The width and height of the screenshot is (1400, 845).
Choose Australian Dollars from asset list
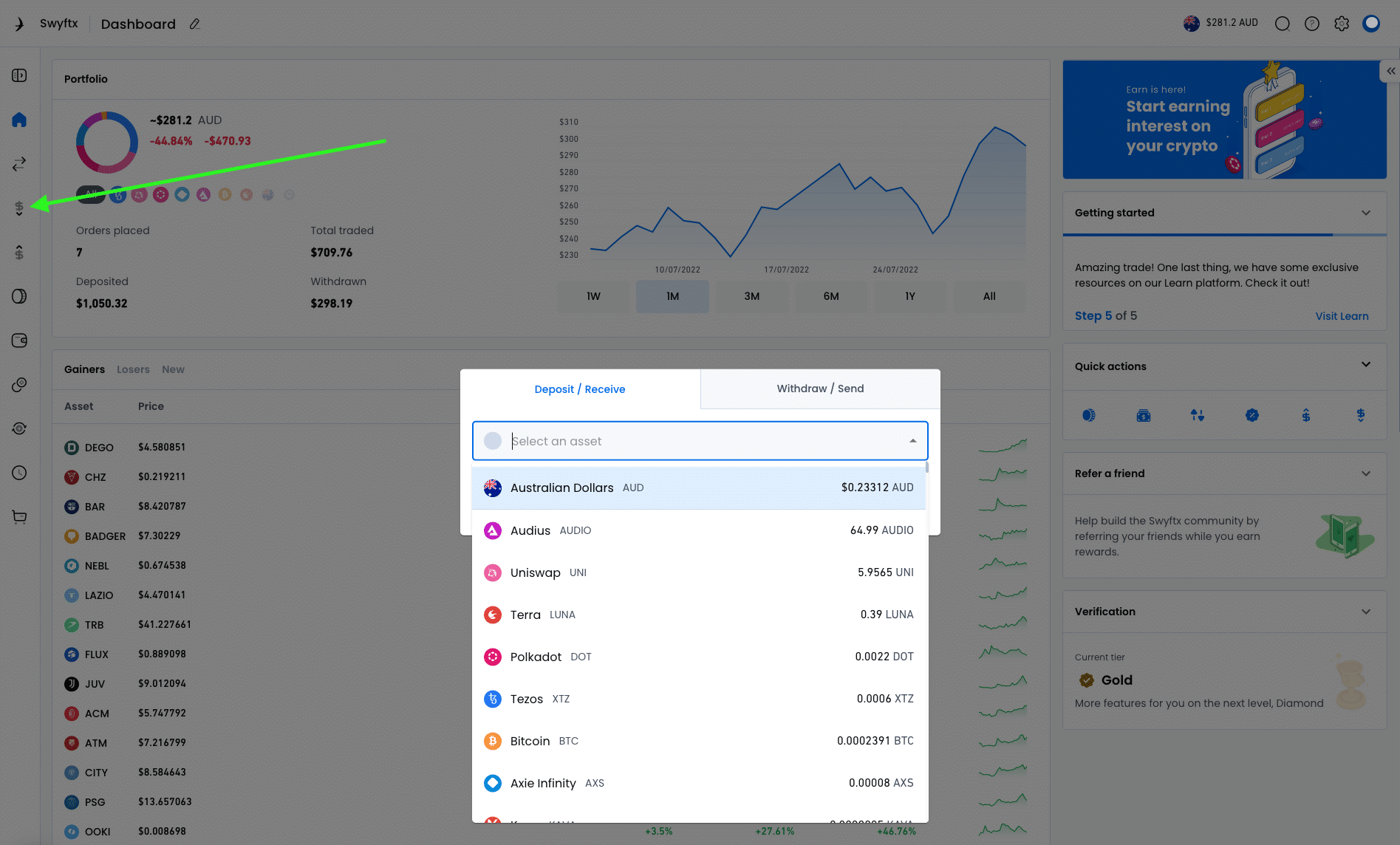[699, 487]
